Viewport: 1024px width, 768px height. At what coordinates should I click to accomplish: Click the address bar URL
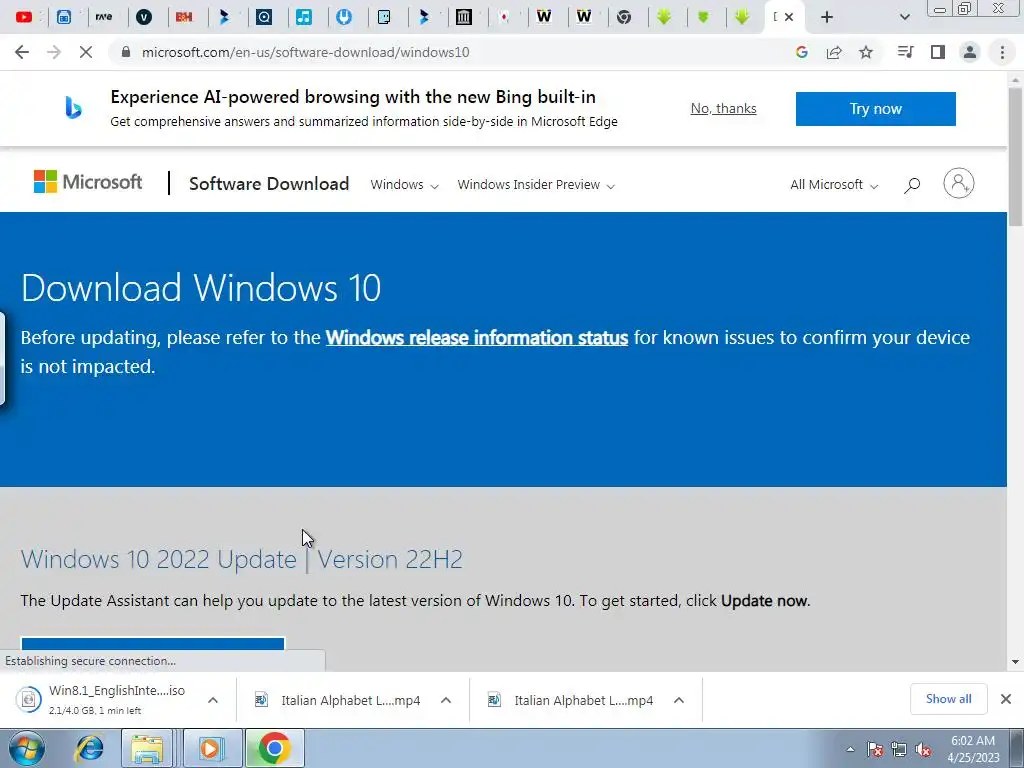(306, 52)
